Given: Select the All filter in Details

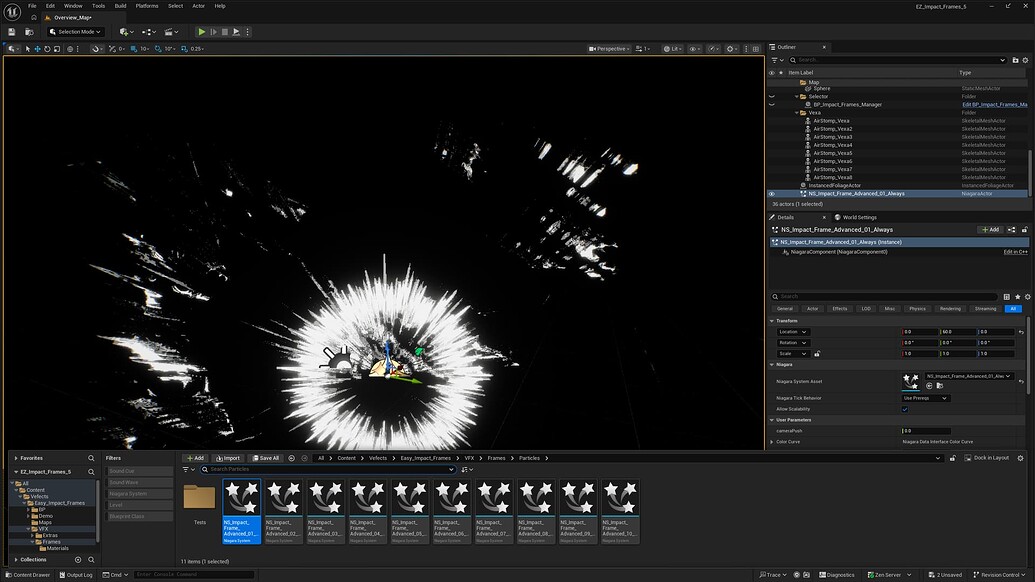Looking at the screenshot, I should (1013, 309).
